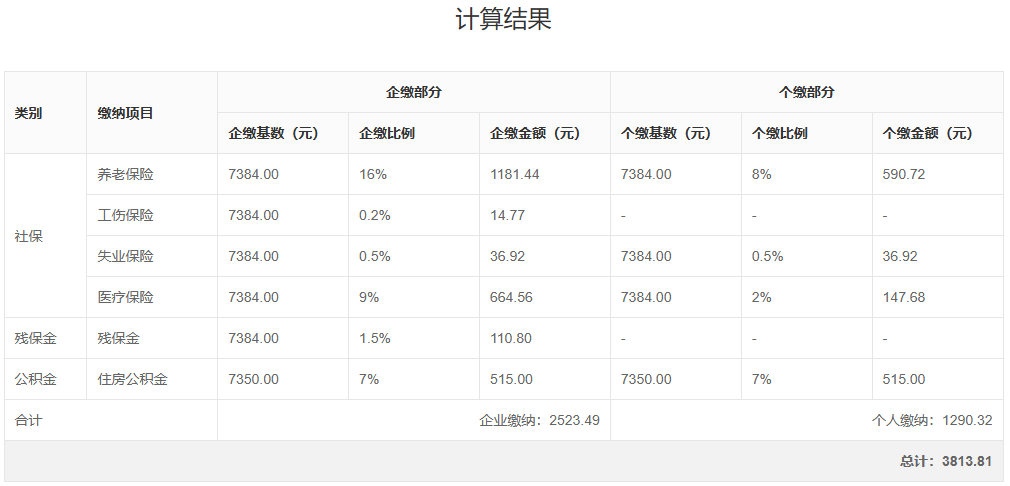Select the 16% 企缴比例 for 养老保险

pos(373,174)
